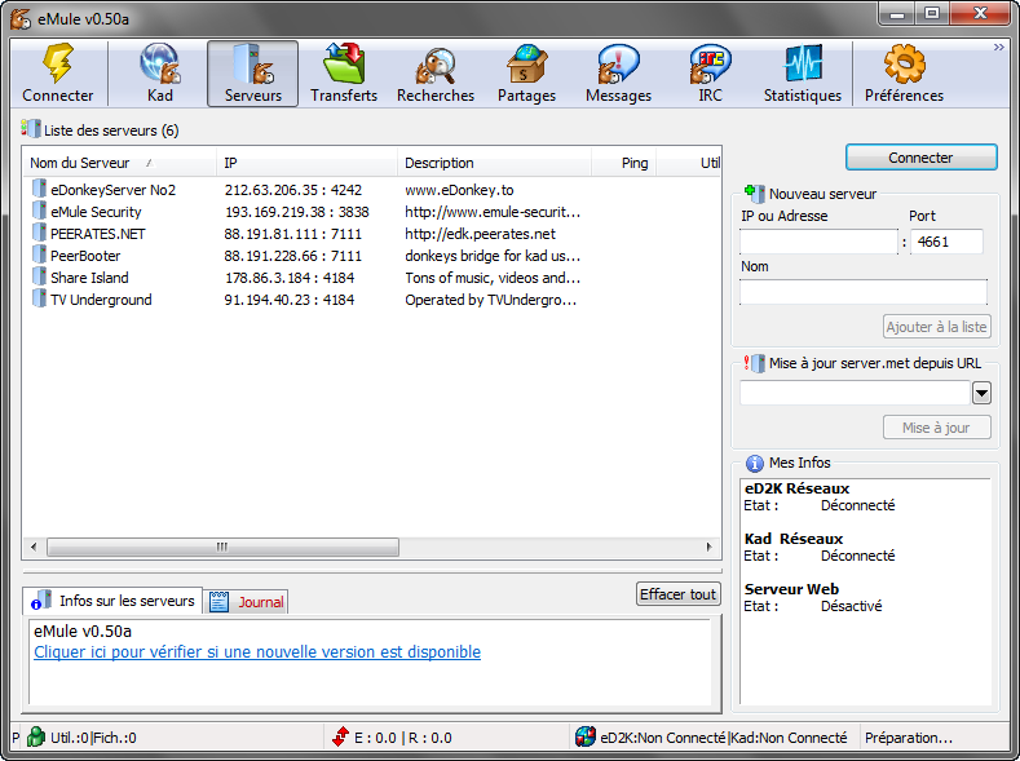This screenshot has width=1020, height=761.
Task: Switch to Infos sur les serveurs tab
Action: pyautogui.click(x=113, y=600)
